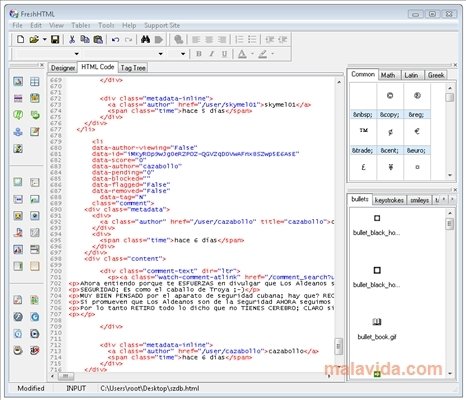This screenshot has height=400, width=466.
Task: Toggle bold formatting with the B button
Action: pos(199,54)
